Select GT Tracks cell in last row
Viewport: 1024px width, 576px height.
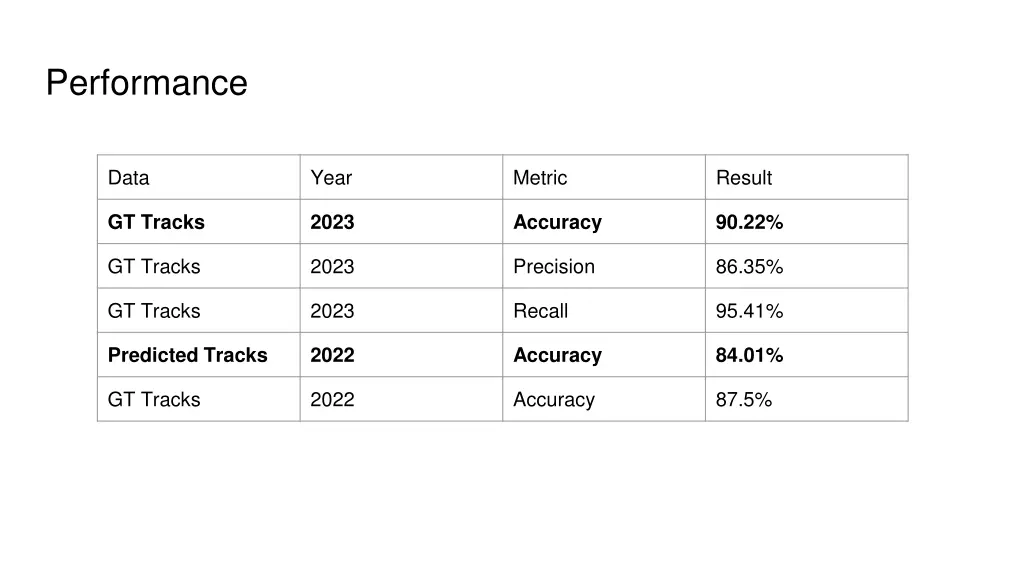click(199, 399)
